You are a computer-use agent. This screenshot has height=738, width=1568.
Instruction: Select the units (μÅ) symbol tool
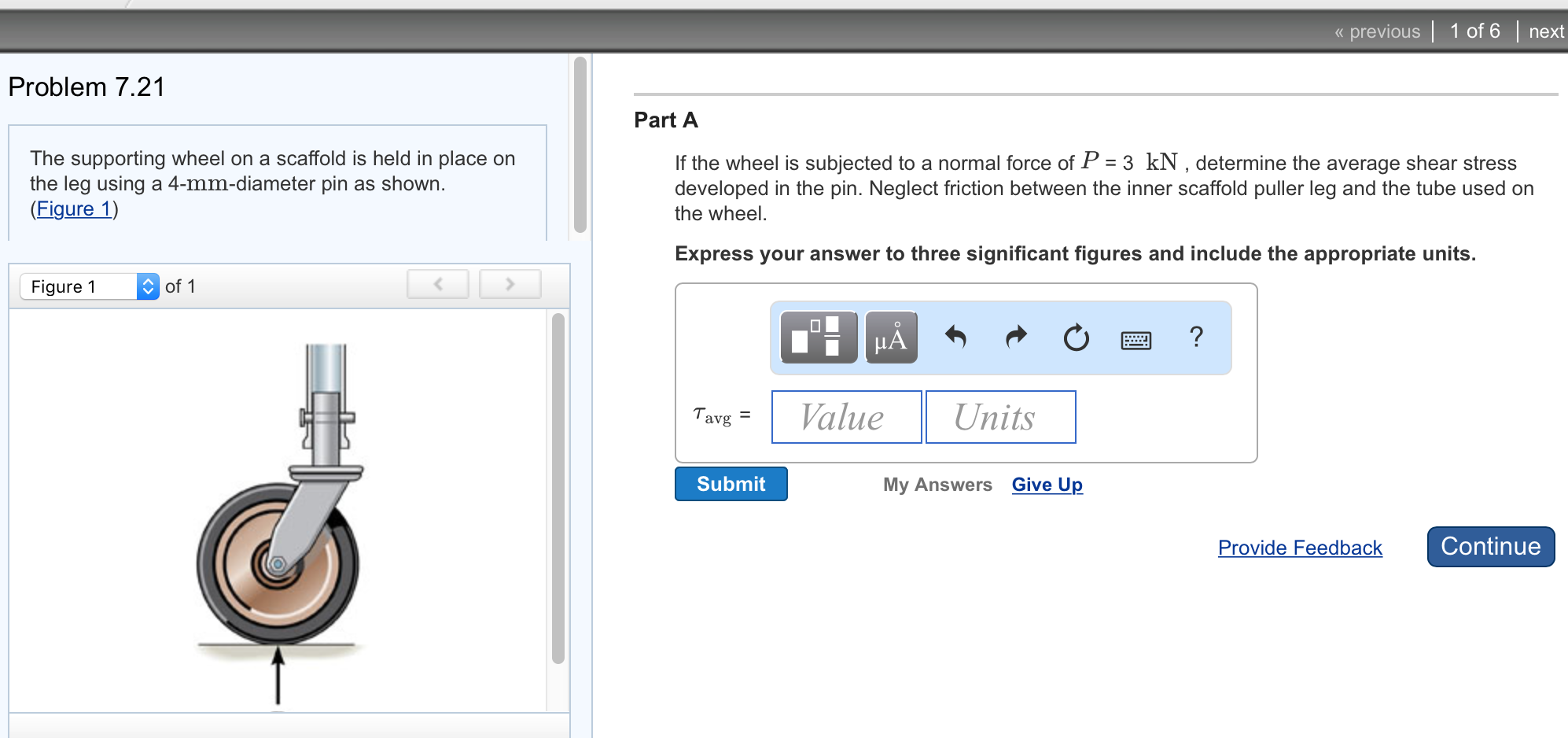click(889, 338)
